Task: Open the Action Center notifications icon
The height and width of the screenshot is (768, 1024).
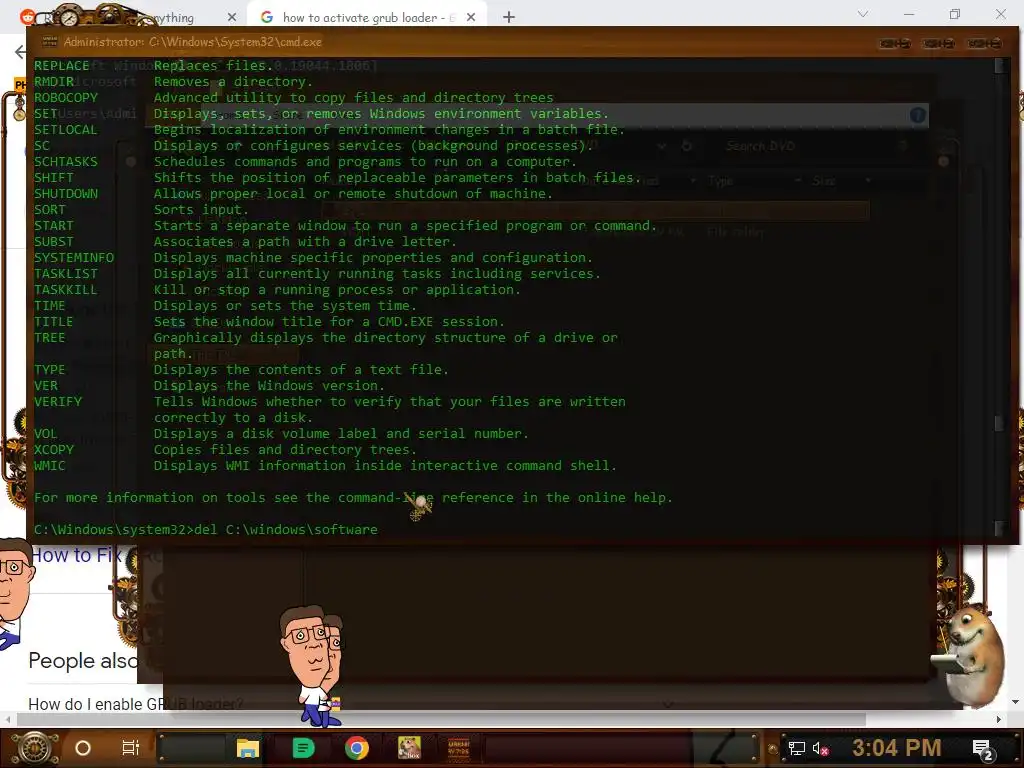Action: pos(982,749)
